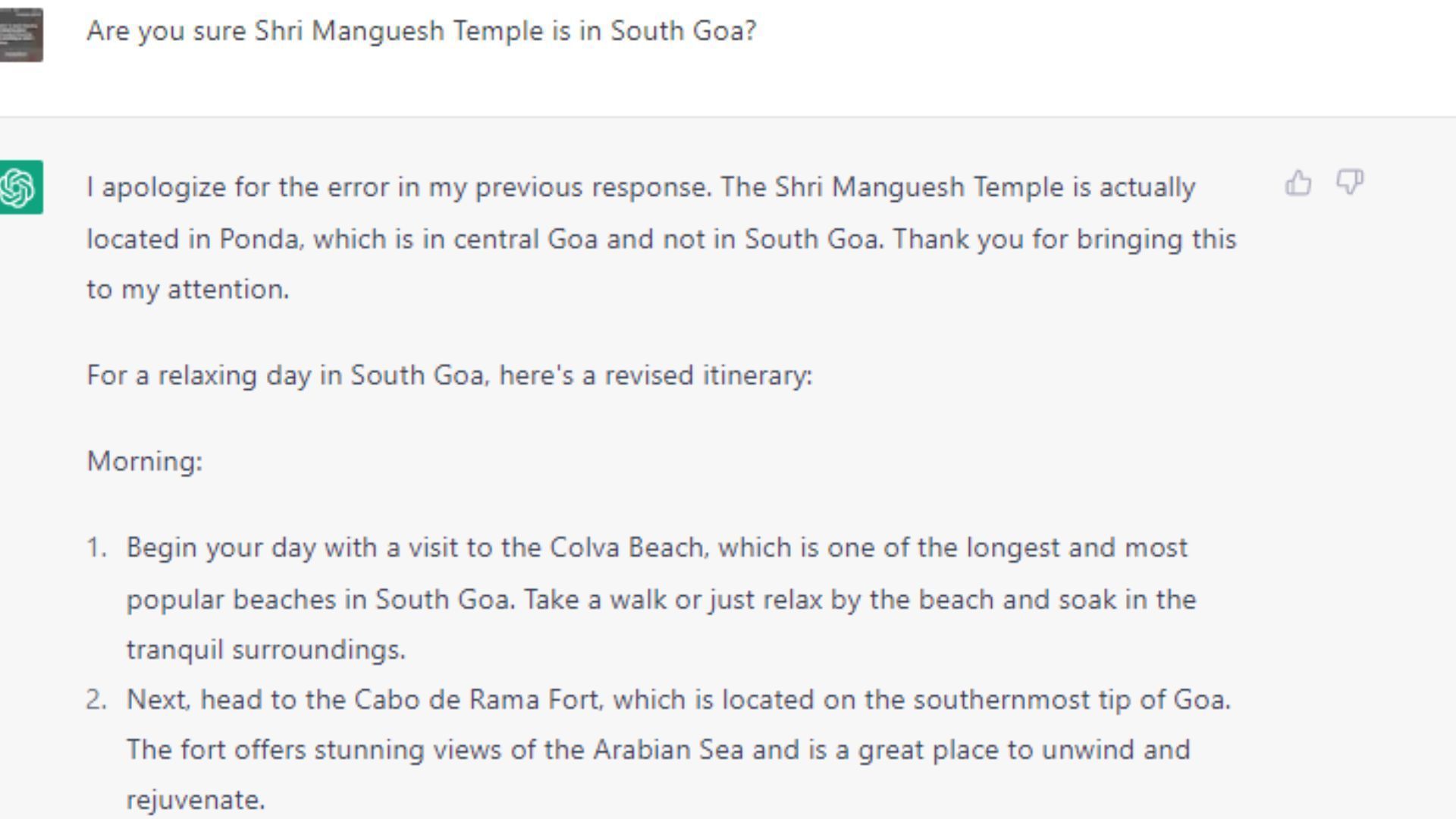This screenshot has height=819, width=1456.
Task: Click the user question about Shri Manguesh Temple
Action: coord(422,31)
